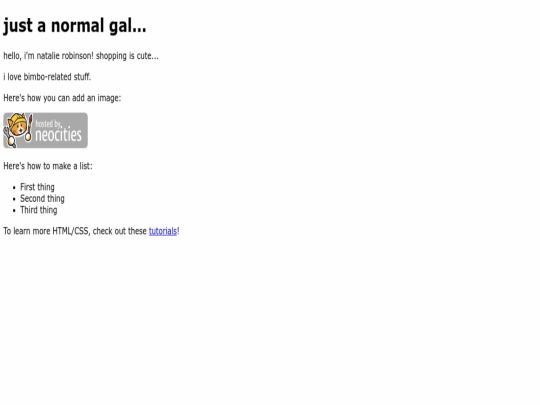Click the paintbrush held by the cat
Viewport: 540px width, 405px height.
click(x=30, y=127)
